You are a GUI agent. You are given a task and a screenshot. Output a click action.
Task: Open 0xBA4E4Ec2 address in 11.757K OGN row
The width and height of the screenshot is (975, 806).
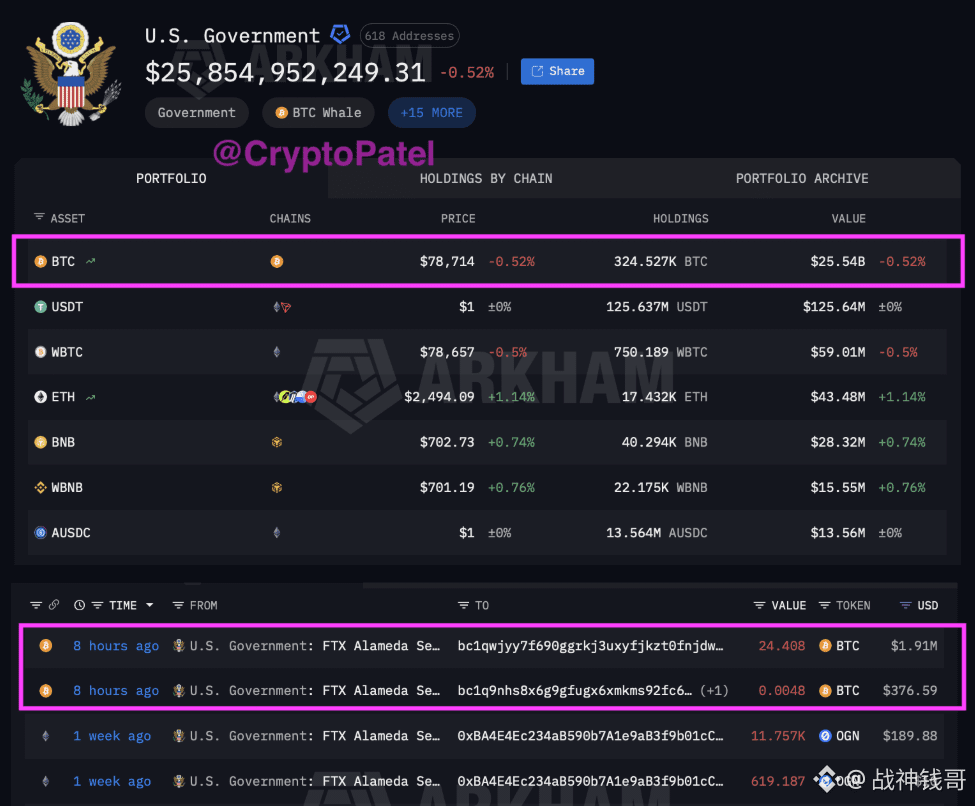click(590, 736)
